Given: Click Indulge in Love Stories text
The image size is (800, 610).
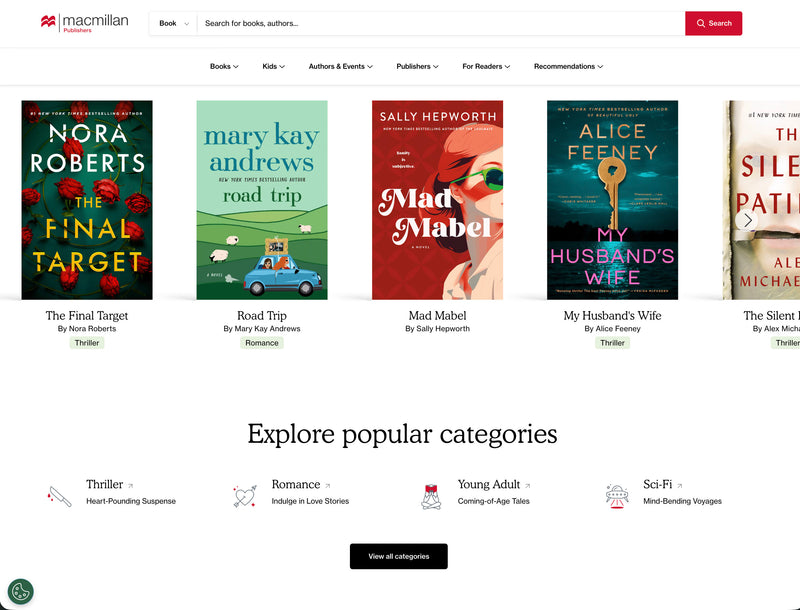Looking at the screenshot, I should tap(310, 501).
